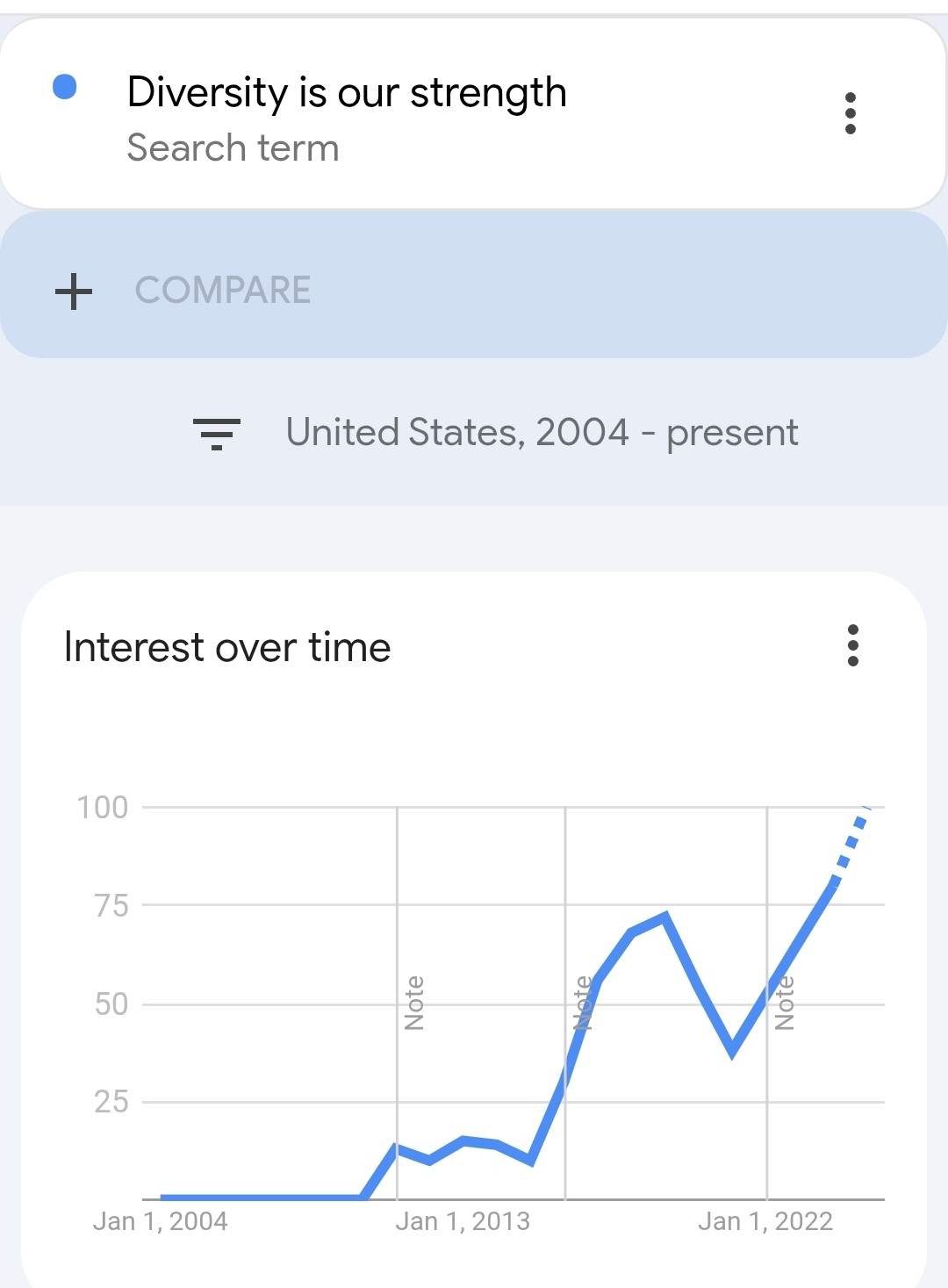This screenshot has width=948, height=1288.
Task: Click the dotted forecast segment of the line
Action: [x=850, y=844]
